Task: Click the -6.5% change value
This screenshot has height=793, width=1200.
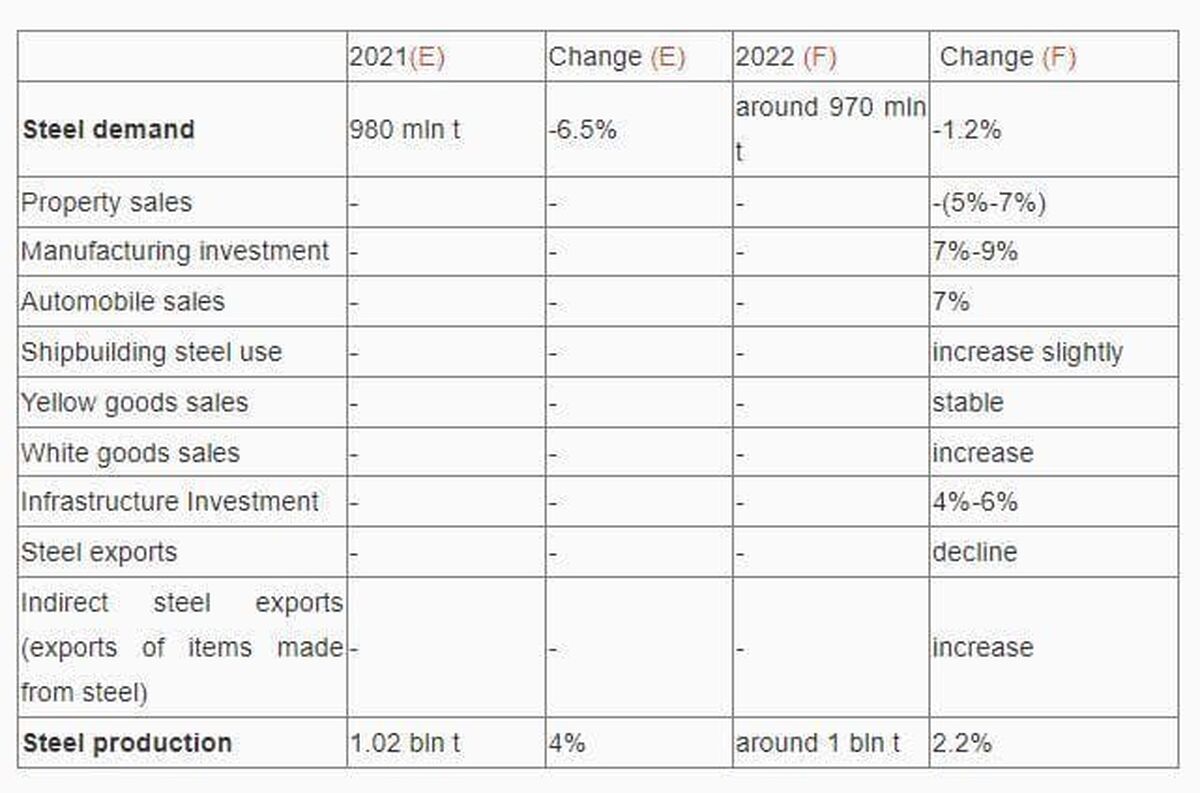Action: (582, 130)
